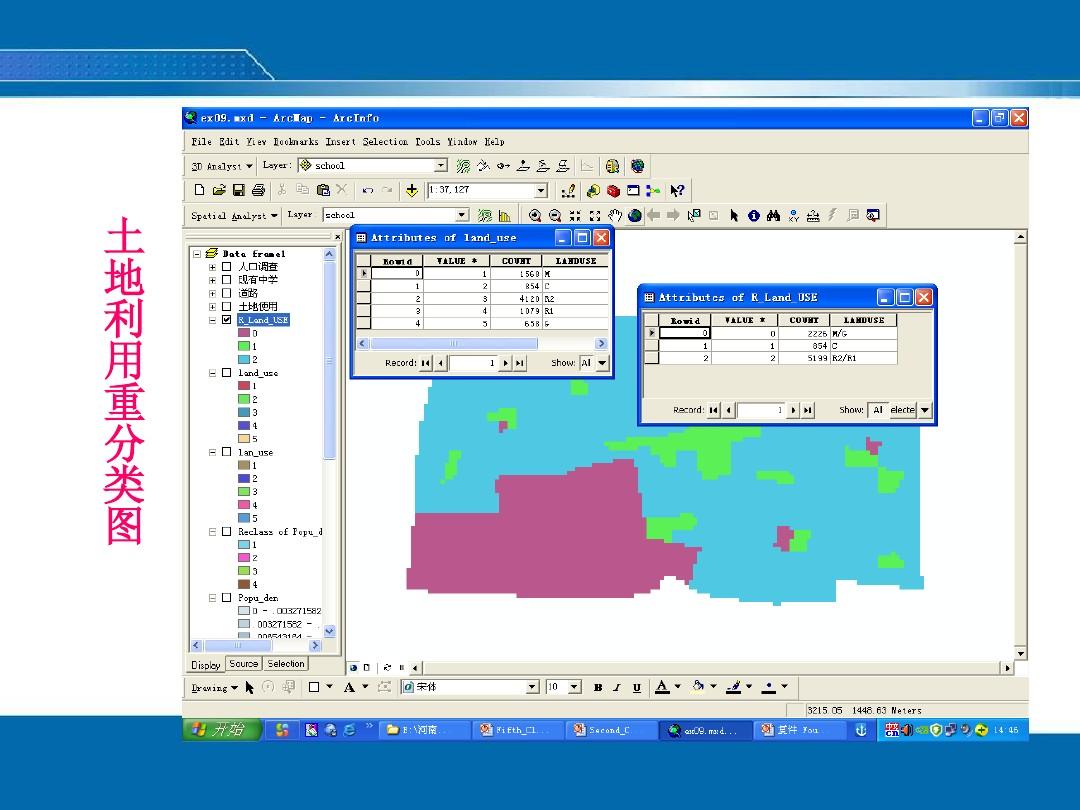Click the Full Extent globe icon
The width and height of the screenshot is (1080, 810).
pos(635,215)
